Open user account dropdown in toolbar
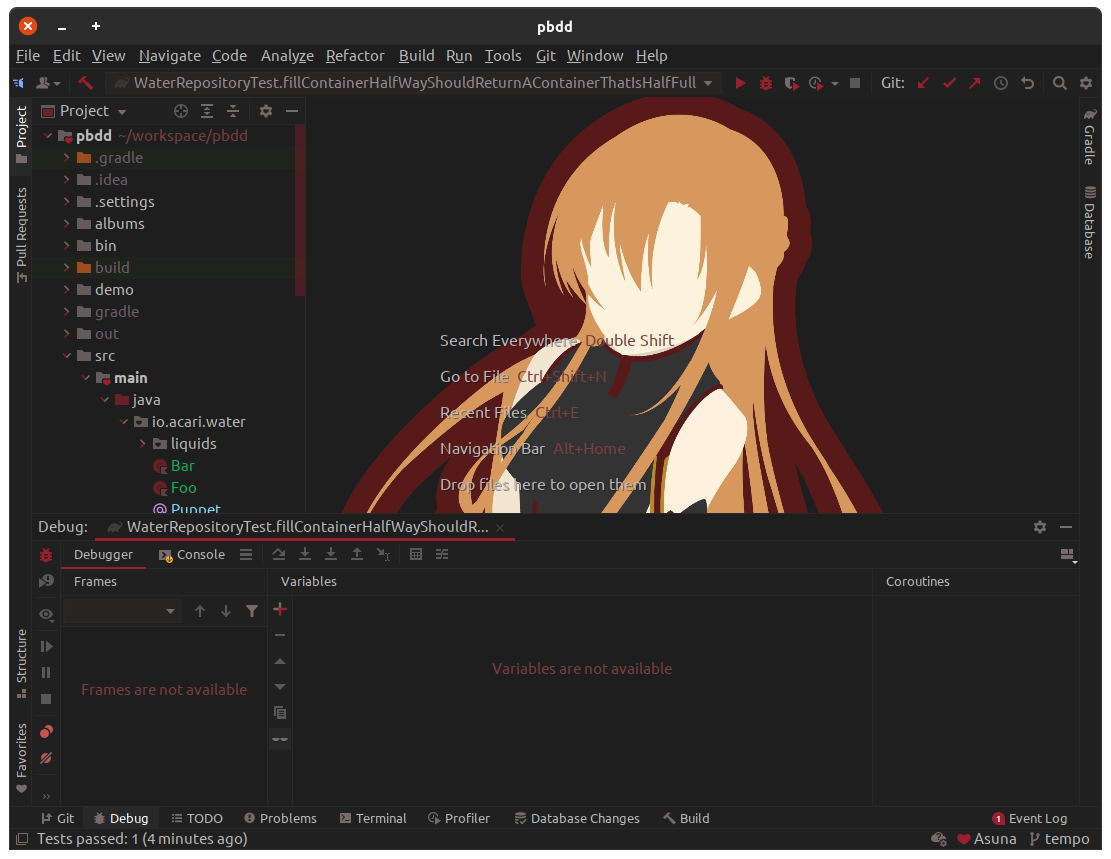 [48, 83]
